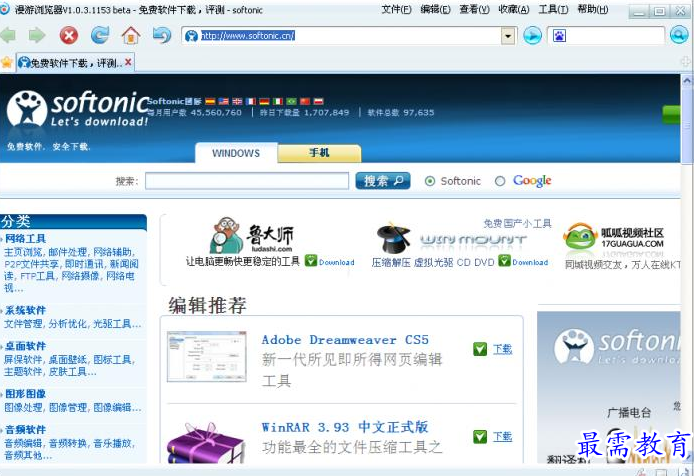Click the favorites star icon
The height and width of the screenshot is (476, 699).
[x=6, y=62]
